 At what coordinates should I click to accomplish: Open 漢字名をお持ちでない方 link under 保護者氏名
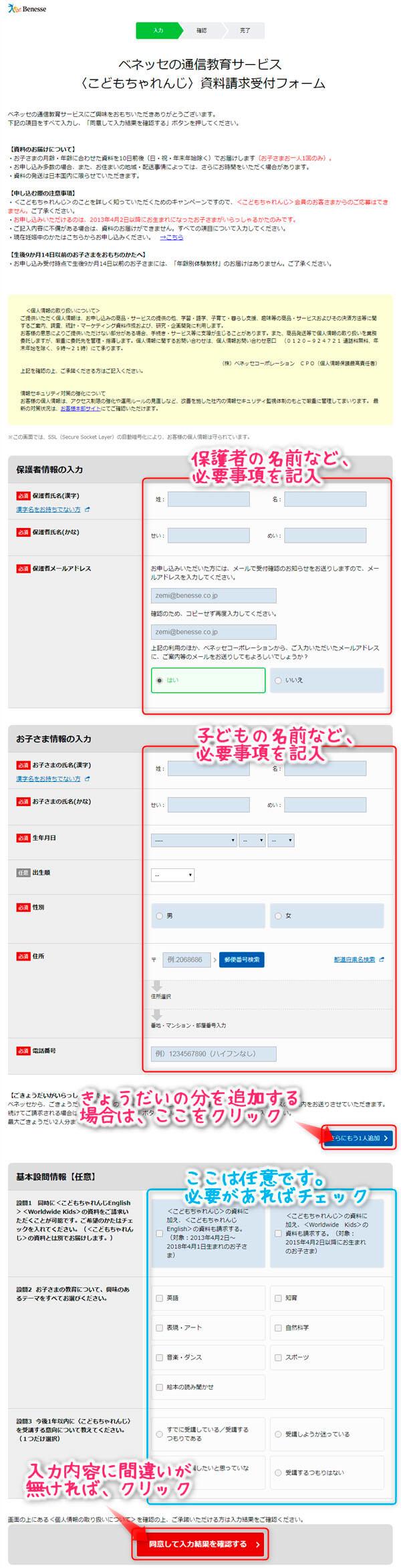click(x=48, y=509)
